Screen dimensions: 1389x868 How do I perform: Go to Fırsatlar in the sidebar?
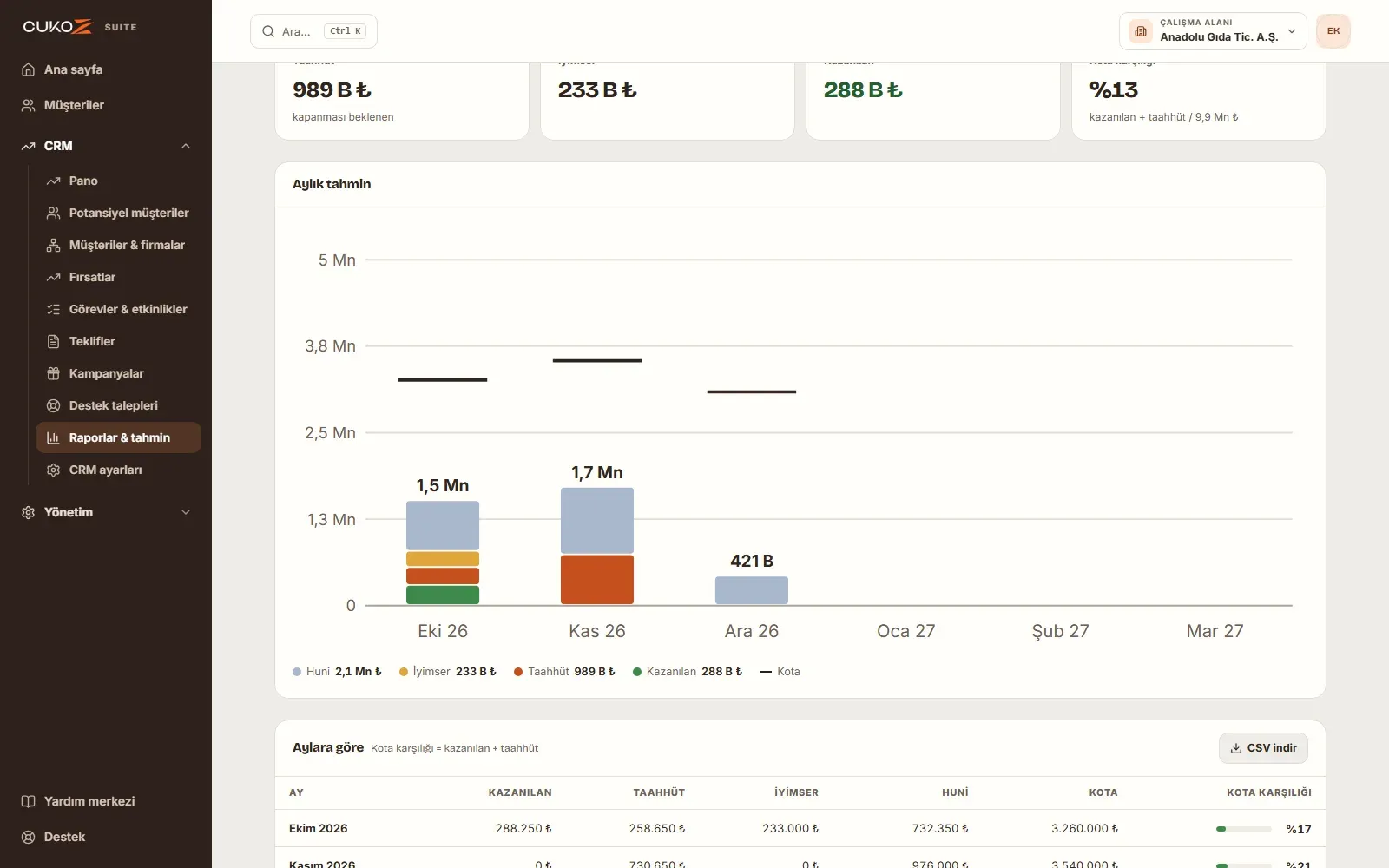pyautogui.click(x=118, y=277)
